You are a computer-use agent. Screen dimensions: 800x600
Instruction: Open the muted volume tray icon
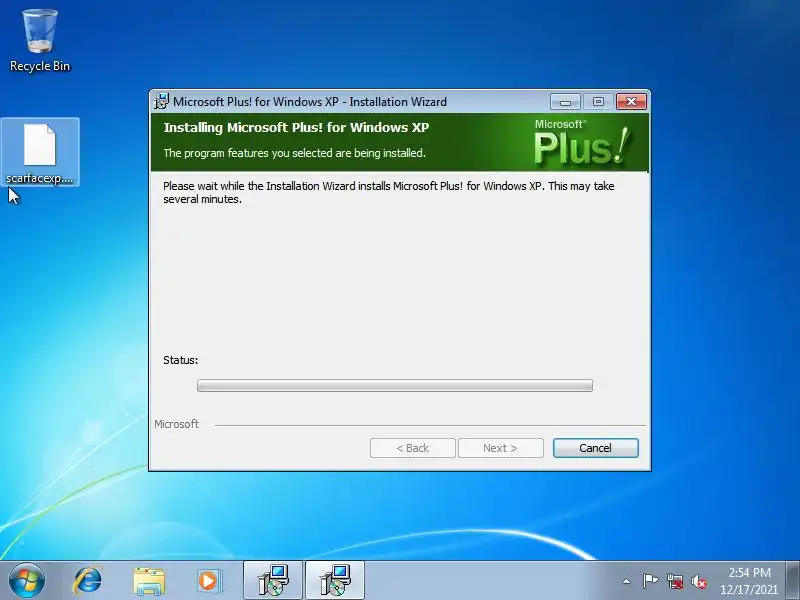click(x=698, y=581)
